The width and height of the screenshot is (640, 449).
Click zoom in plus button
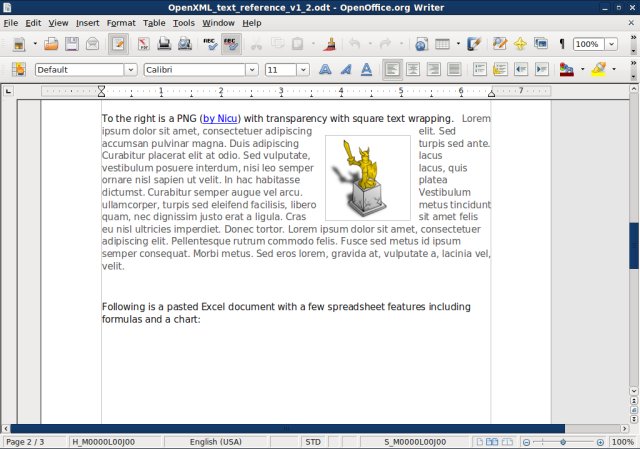(x=600, y=442)
